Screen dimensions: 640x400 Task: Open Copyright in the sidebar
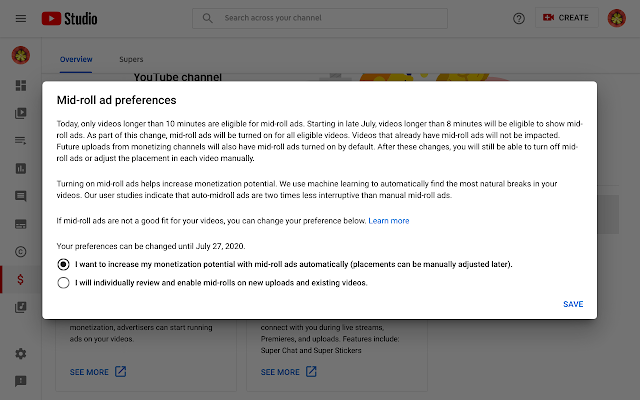coord(21,251)
